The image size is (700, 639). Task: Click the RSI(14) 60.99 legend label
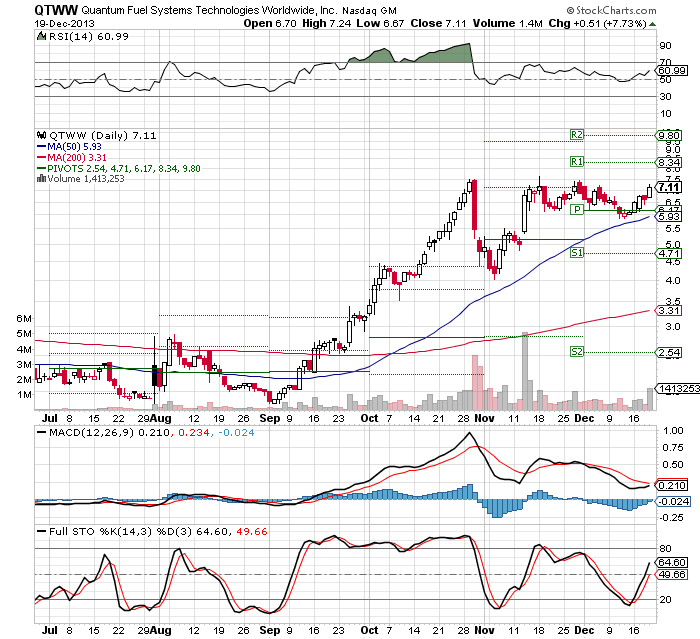(88, 36)
